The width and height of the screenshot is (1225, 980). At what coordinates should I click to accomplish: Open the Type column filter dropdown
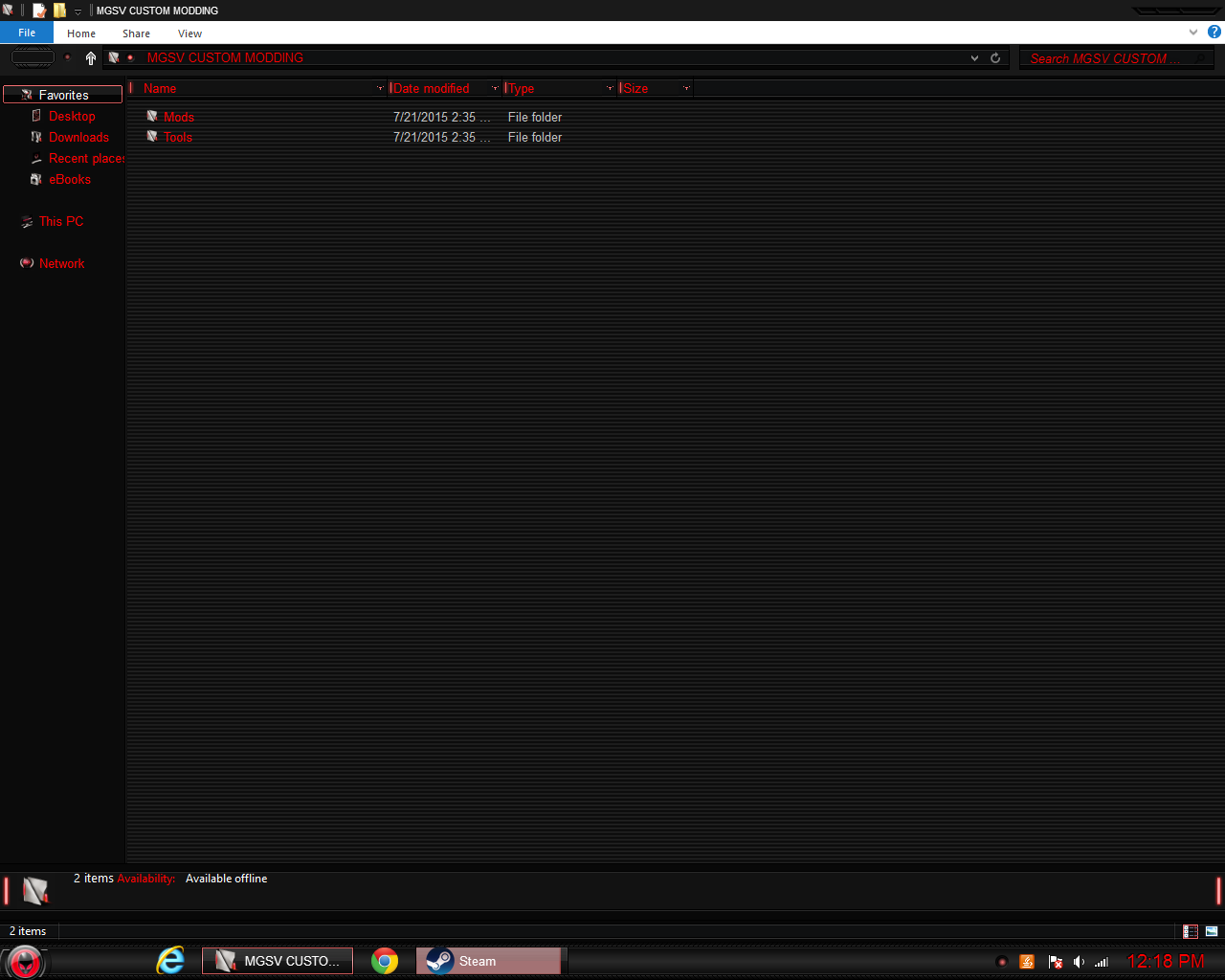(610, 88)
